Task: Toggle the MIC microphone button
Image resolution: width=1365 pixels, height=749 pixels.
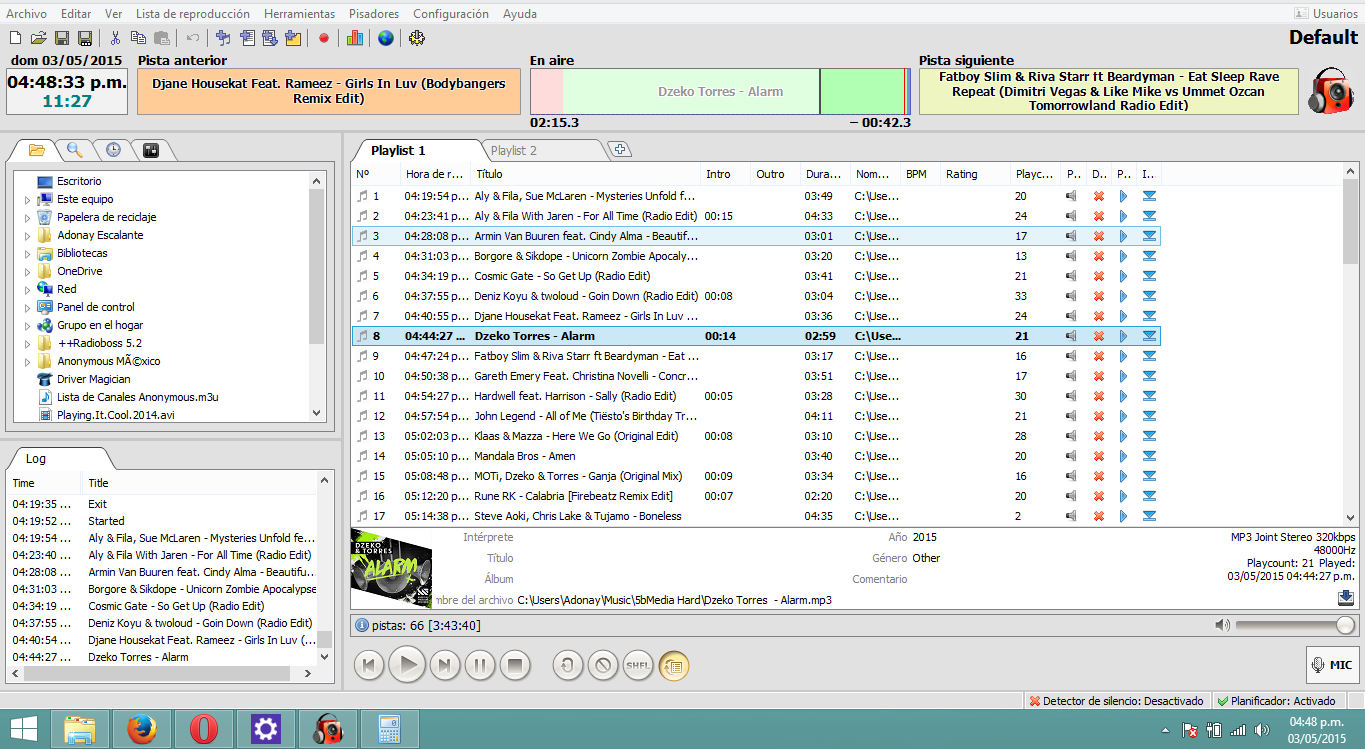Action: [1332, 665]
